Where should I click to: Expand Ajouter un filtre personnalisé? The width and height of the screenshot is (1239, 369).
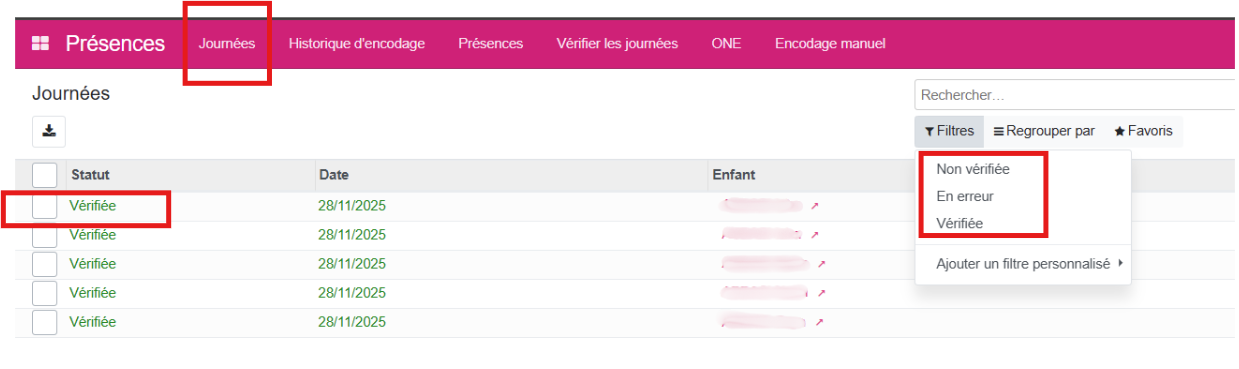pos(1029,264)
